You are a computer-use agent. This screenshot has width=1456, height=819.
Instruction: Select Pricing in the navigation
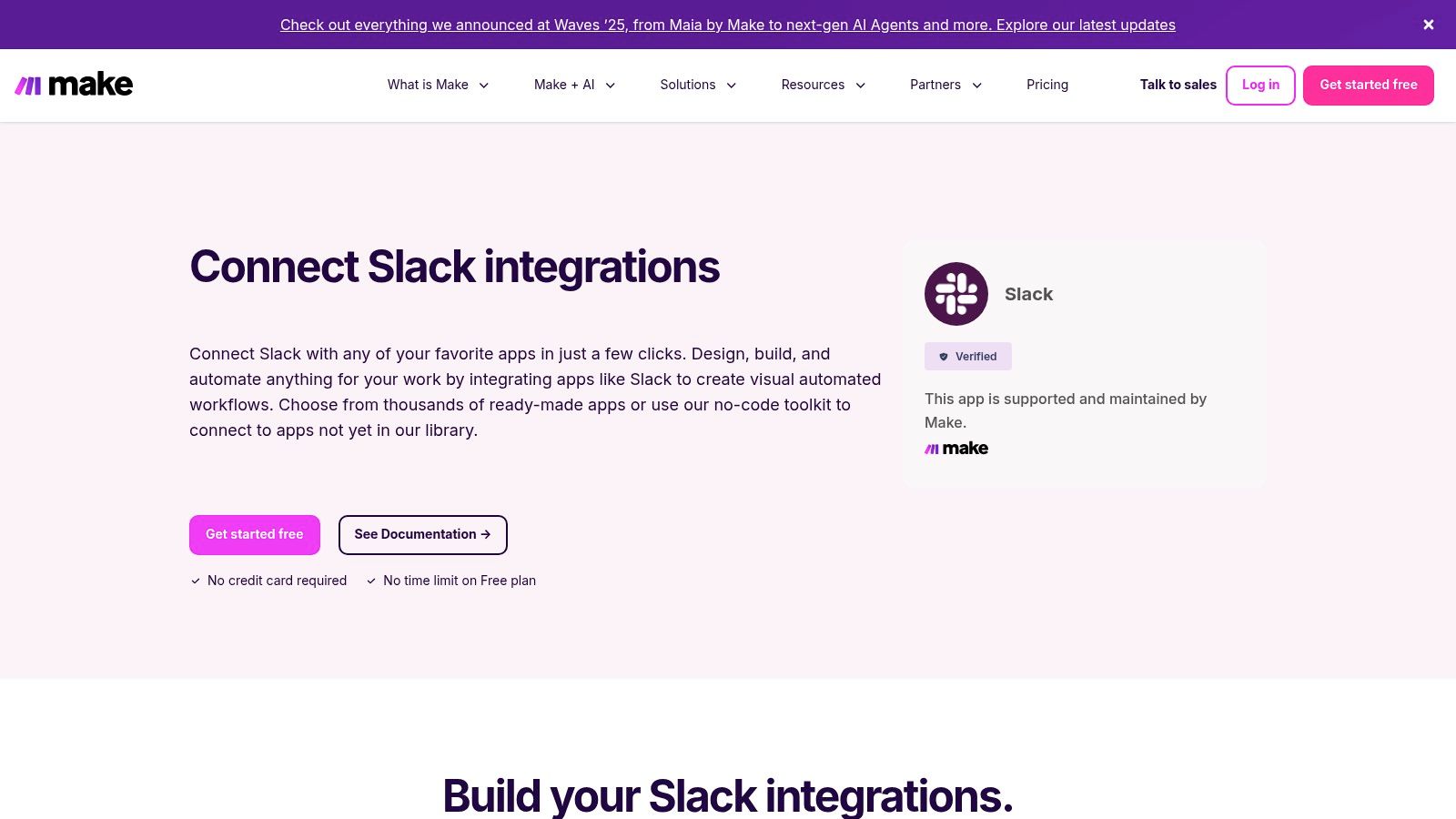tap(1047, 85)
